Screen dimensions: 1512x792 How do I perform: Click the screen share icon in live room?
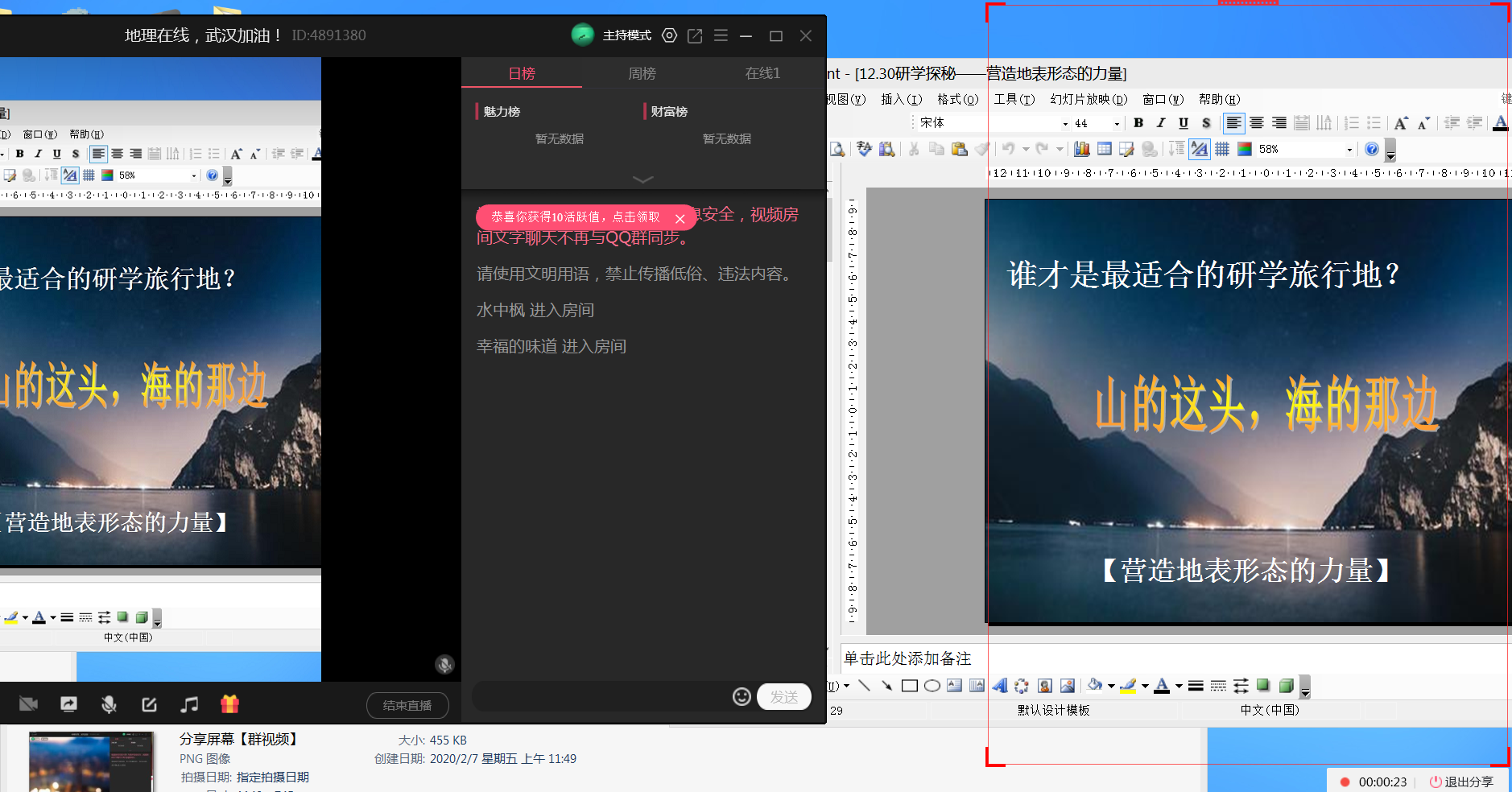(x=68, y=704)
